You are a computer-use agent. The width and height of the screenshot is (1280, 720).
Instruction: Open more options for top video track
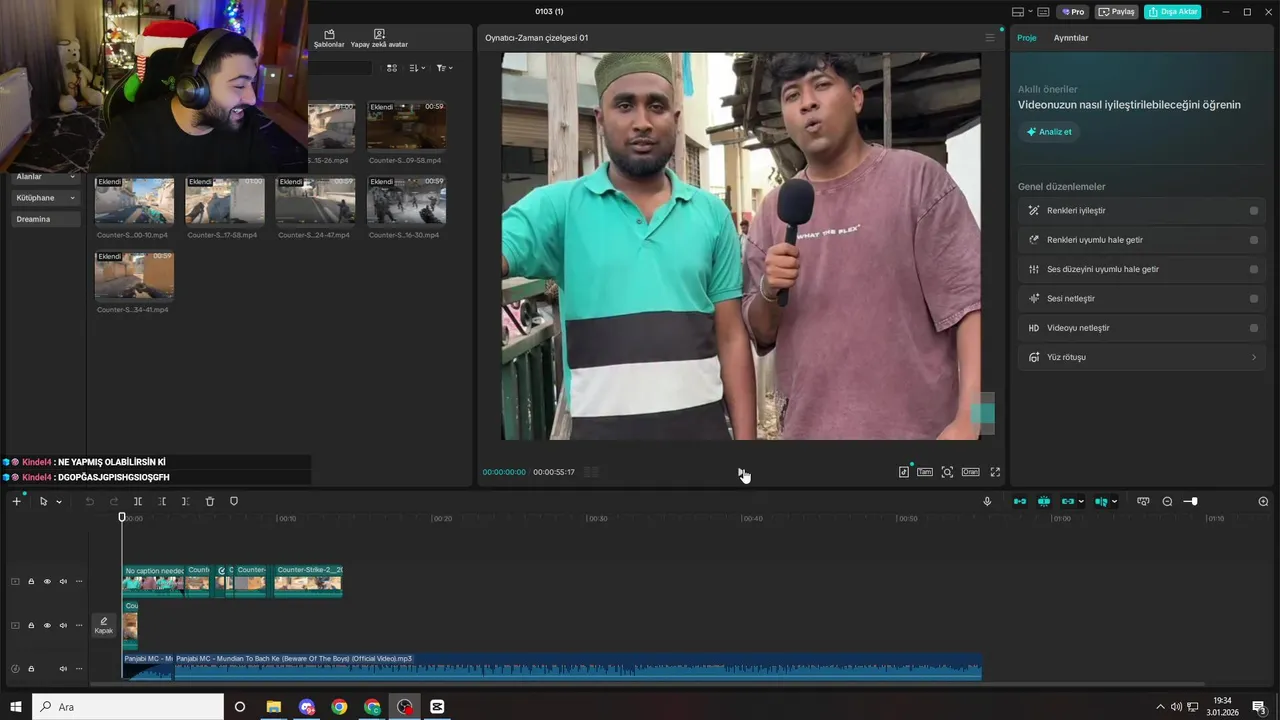79,581
